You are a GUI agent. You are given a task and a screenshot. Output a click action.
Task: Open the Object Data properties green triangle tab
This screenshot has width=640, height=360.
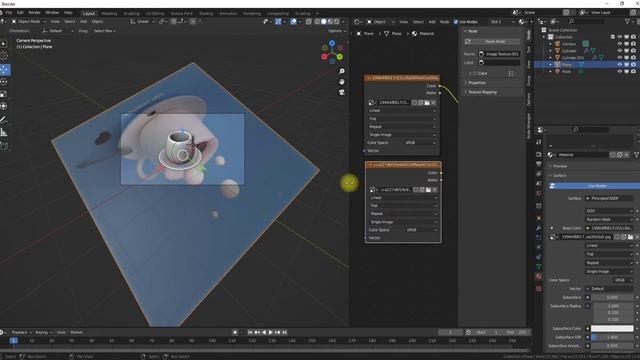coord(539,267)
